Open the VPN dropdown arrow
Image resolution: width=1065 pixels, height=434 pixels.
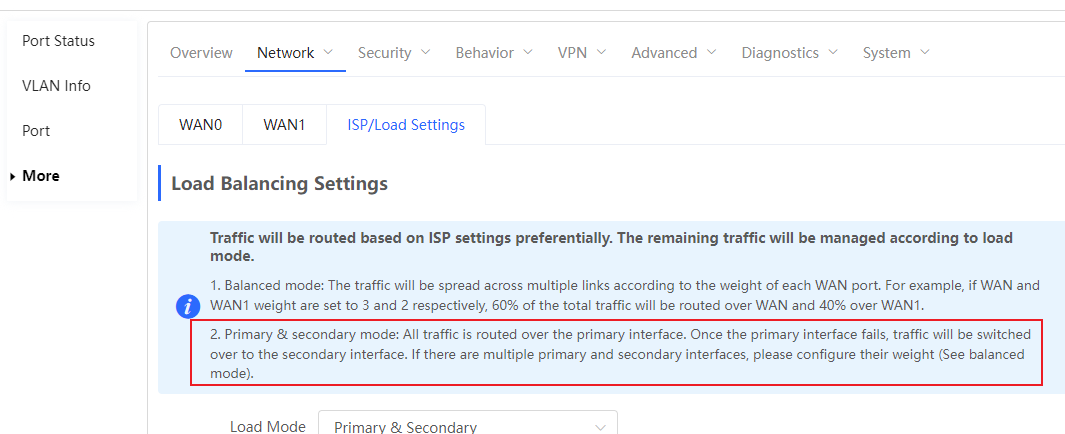pyautogui.click(x=601, y=52)
